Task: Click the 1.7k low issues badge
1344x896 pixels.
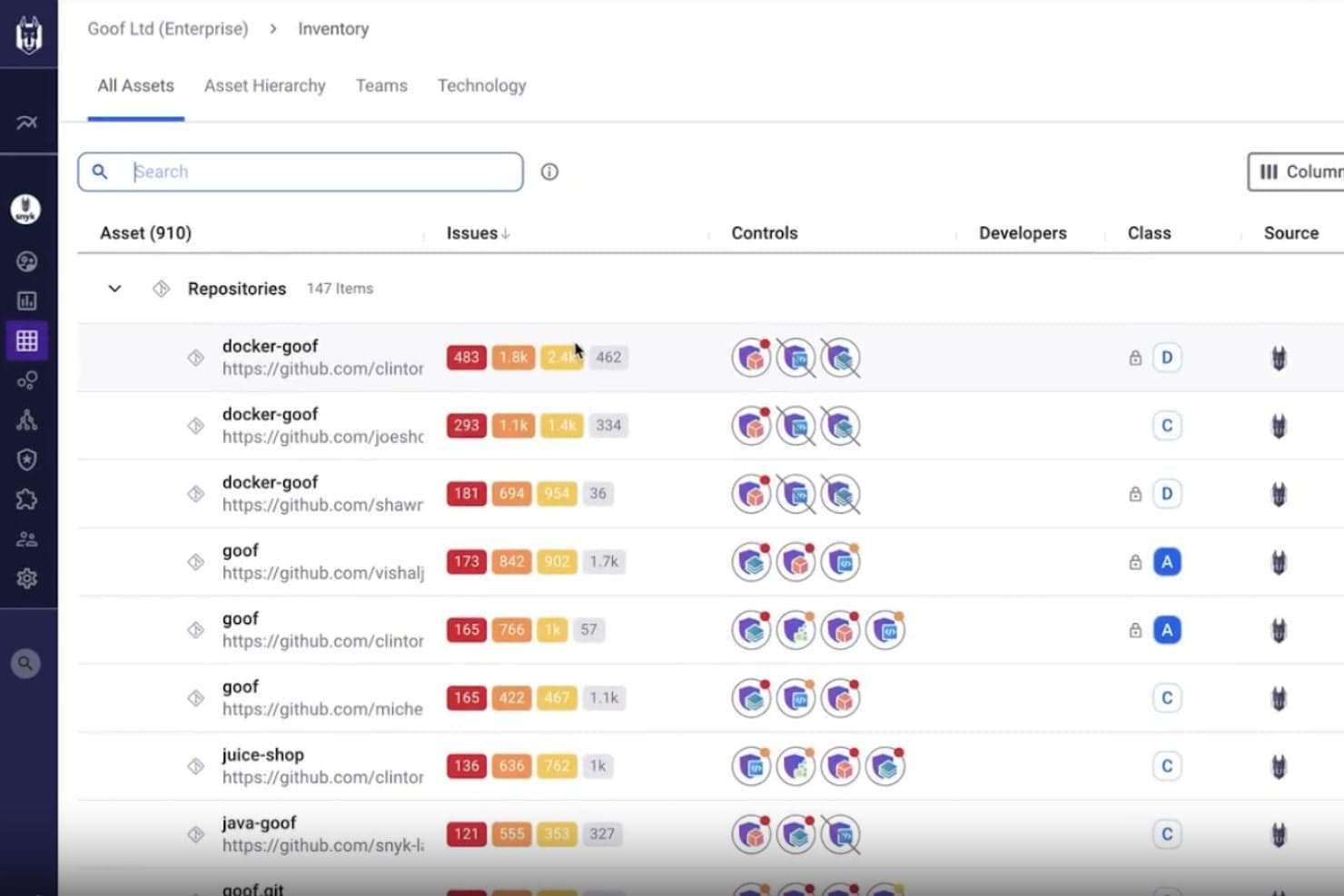Action: pos(604,562)
